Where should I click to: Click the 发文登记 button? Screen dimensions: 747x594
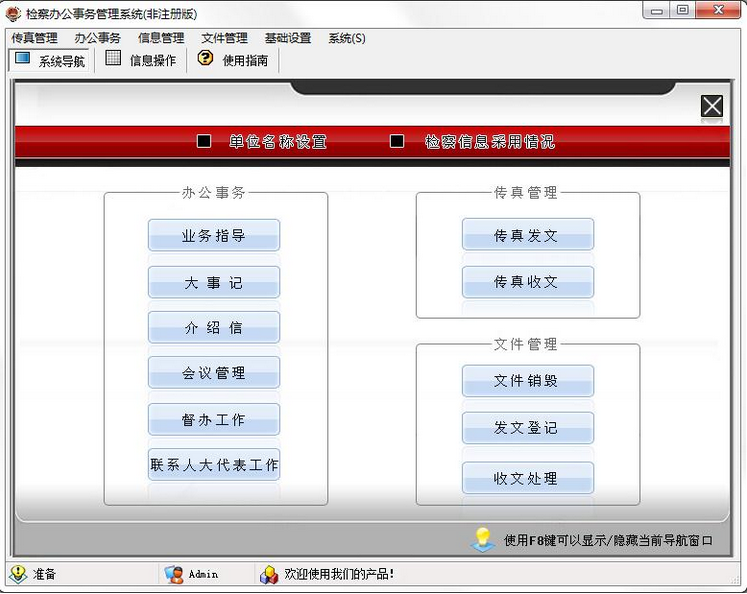[528, 428]
